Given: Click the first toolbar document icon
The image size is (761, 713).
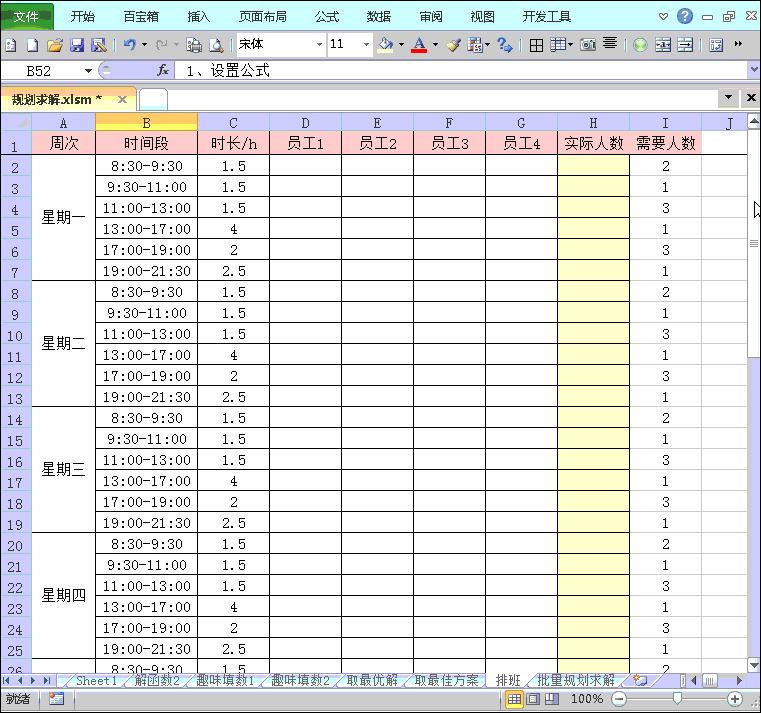Looking at the screenshot, I should pyautogui.click(x=11, y=45).
